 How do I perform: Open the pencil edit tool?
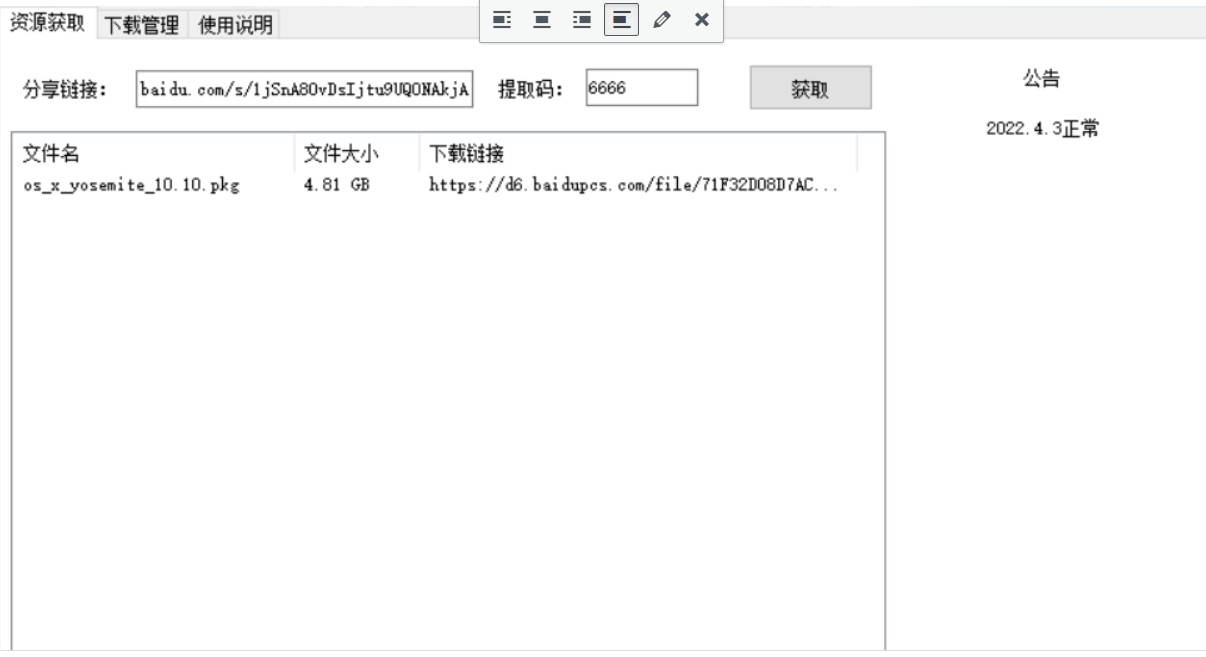tap(662, 20)
